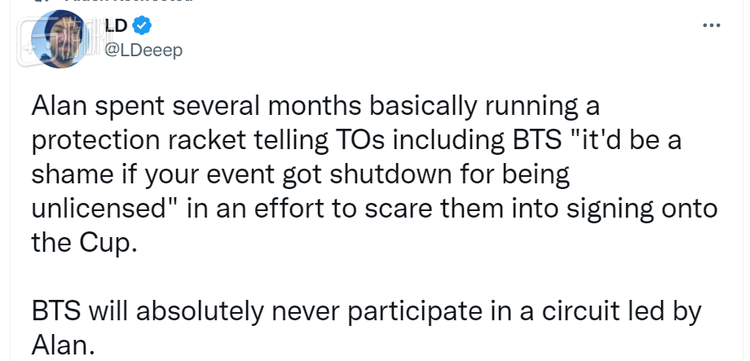Open the @LDeeep handle link
The height and width of the screenshot is (361, 750).
[x=143, y=50]
